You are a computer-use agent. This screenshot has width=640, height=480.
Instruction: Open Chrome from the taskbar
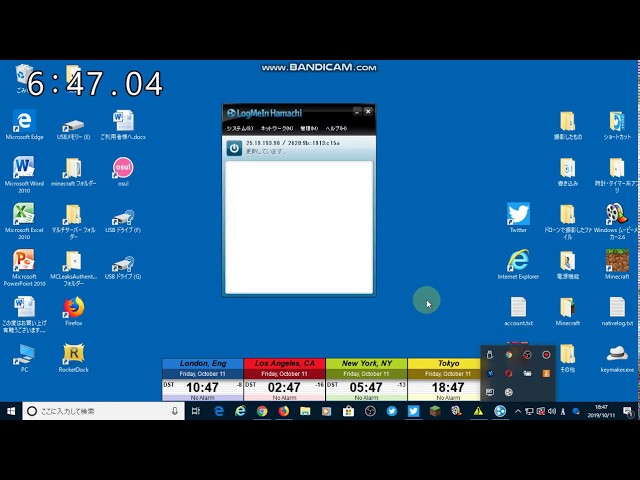(262, 411)
